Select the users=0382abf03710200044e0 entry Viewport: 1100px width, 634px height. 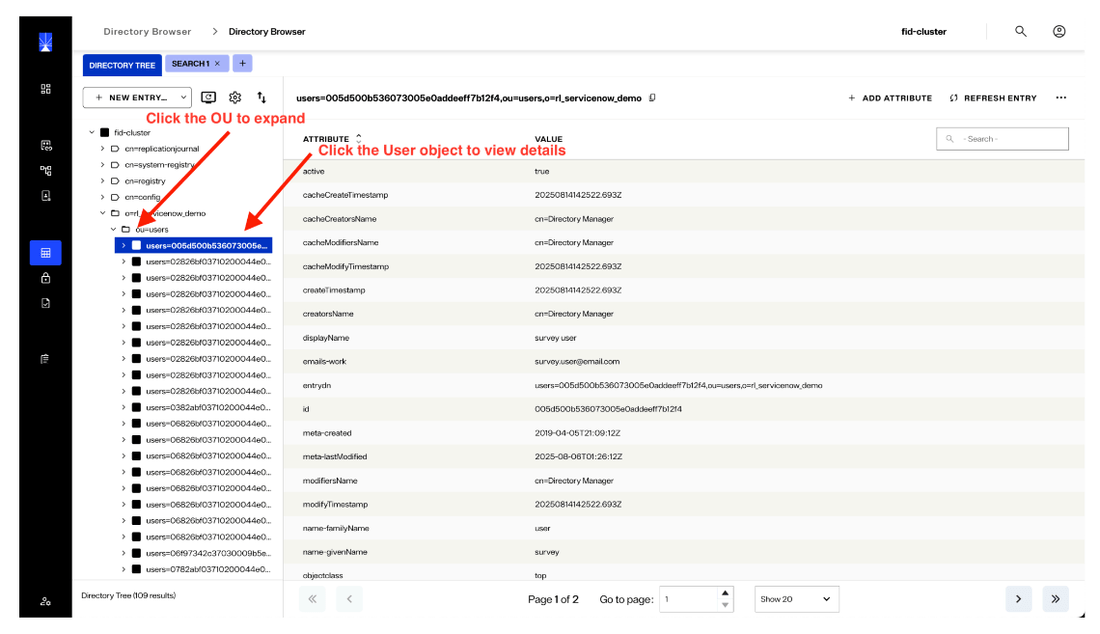tap(208, 407)
